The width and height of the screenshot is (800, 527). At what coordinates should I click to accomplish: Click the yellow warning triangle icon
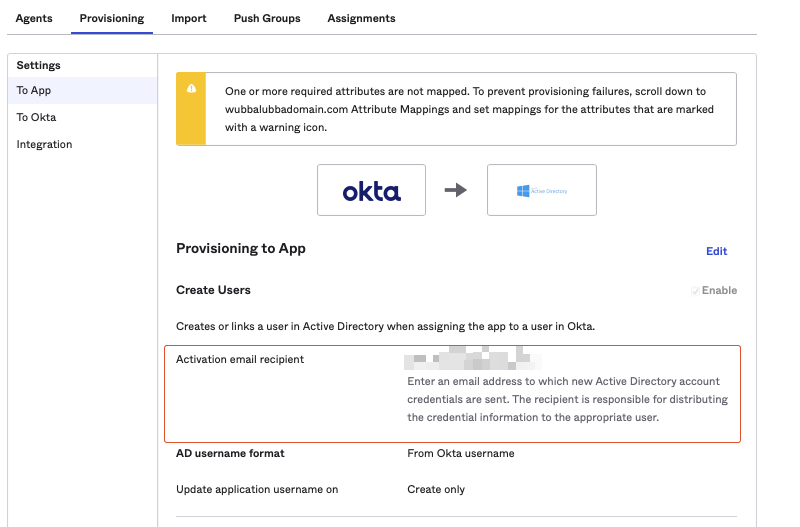[x=190, y=88]
